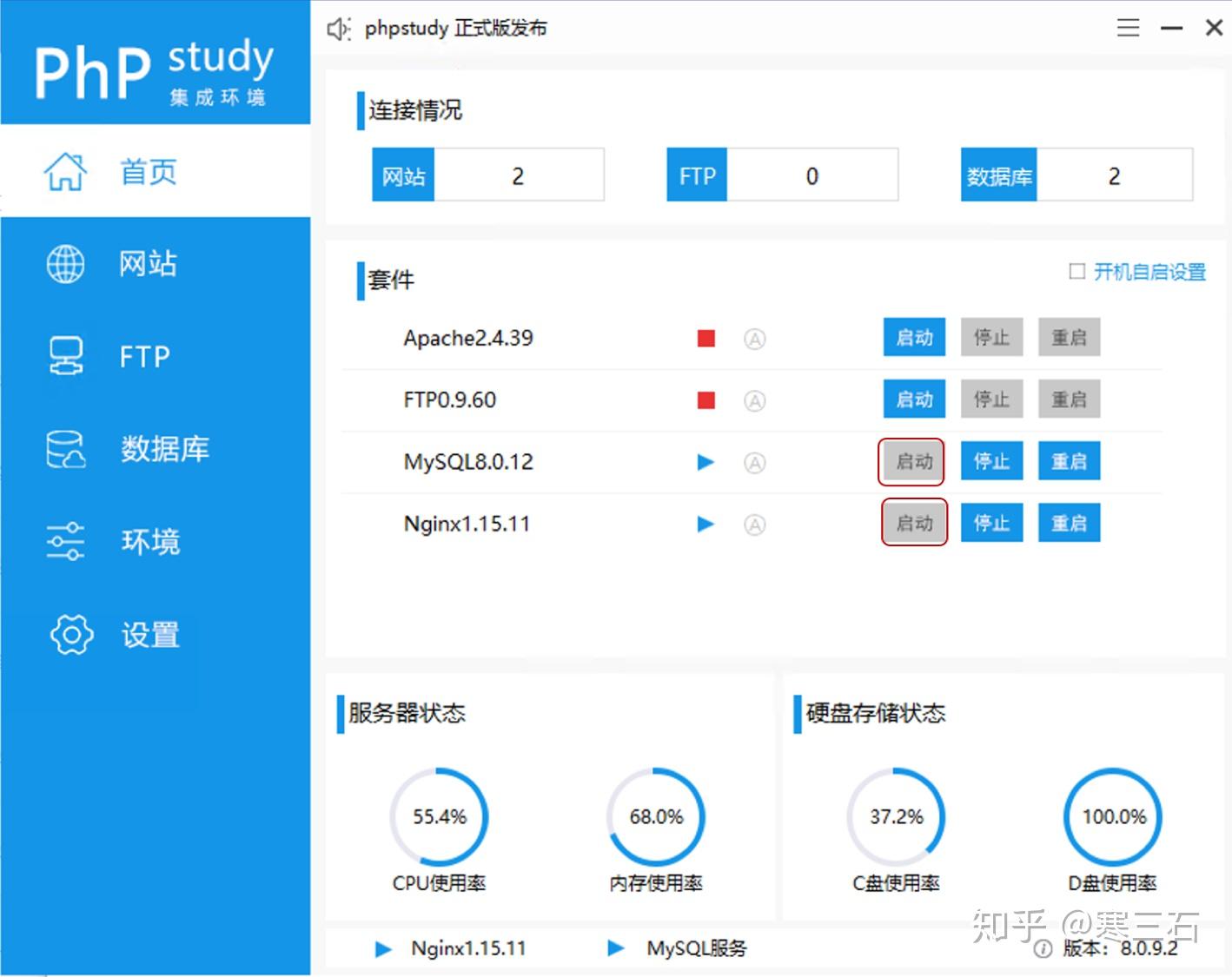Start the MySQL8.0.12 service with 启动
1232x977 pixels.
pyautogui.click(x=911, y=461)
